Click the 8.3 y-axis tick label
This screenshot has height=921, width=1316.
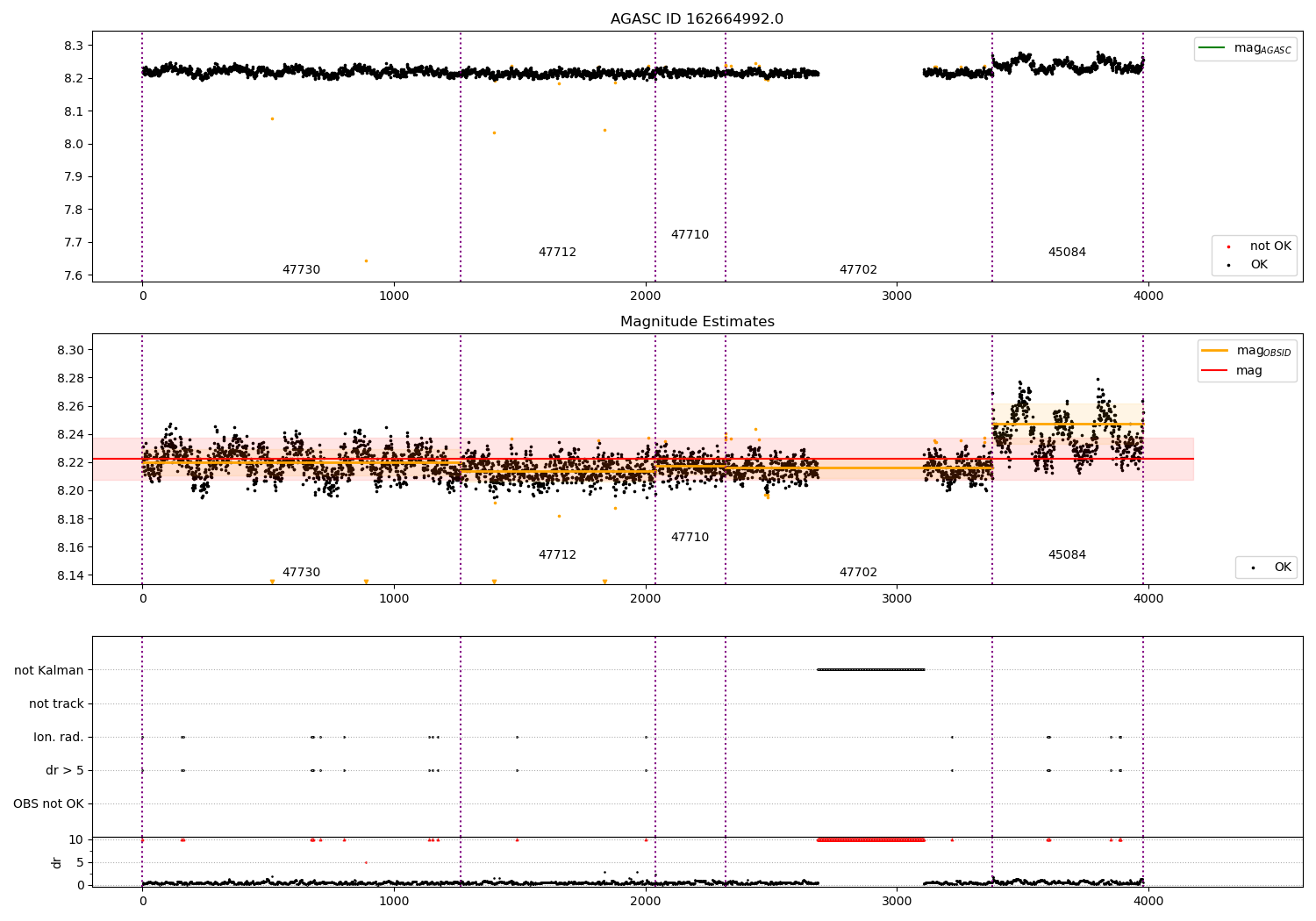coord(74,46)
